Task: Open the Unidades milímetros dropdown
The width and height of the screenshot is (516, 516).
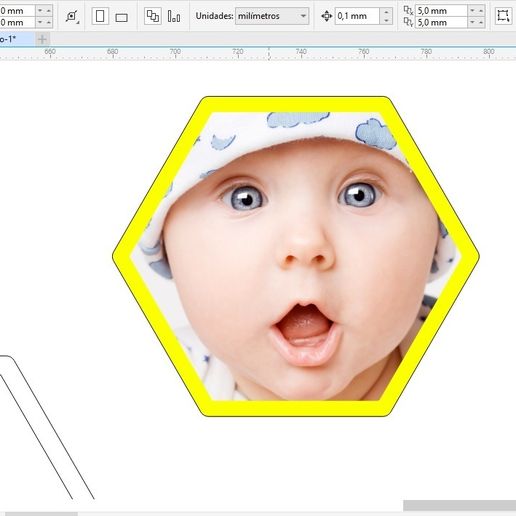Action: click(x=272, y=16)
